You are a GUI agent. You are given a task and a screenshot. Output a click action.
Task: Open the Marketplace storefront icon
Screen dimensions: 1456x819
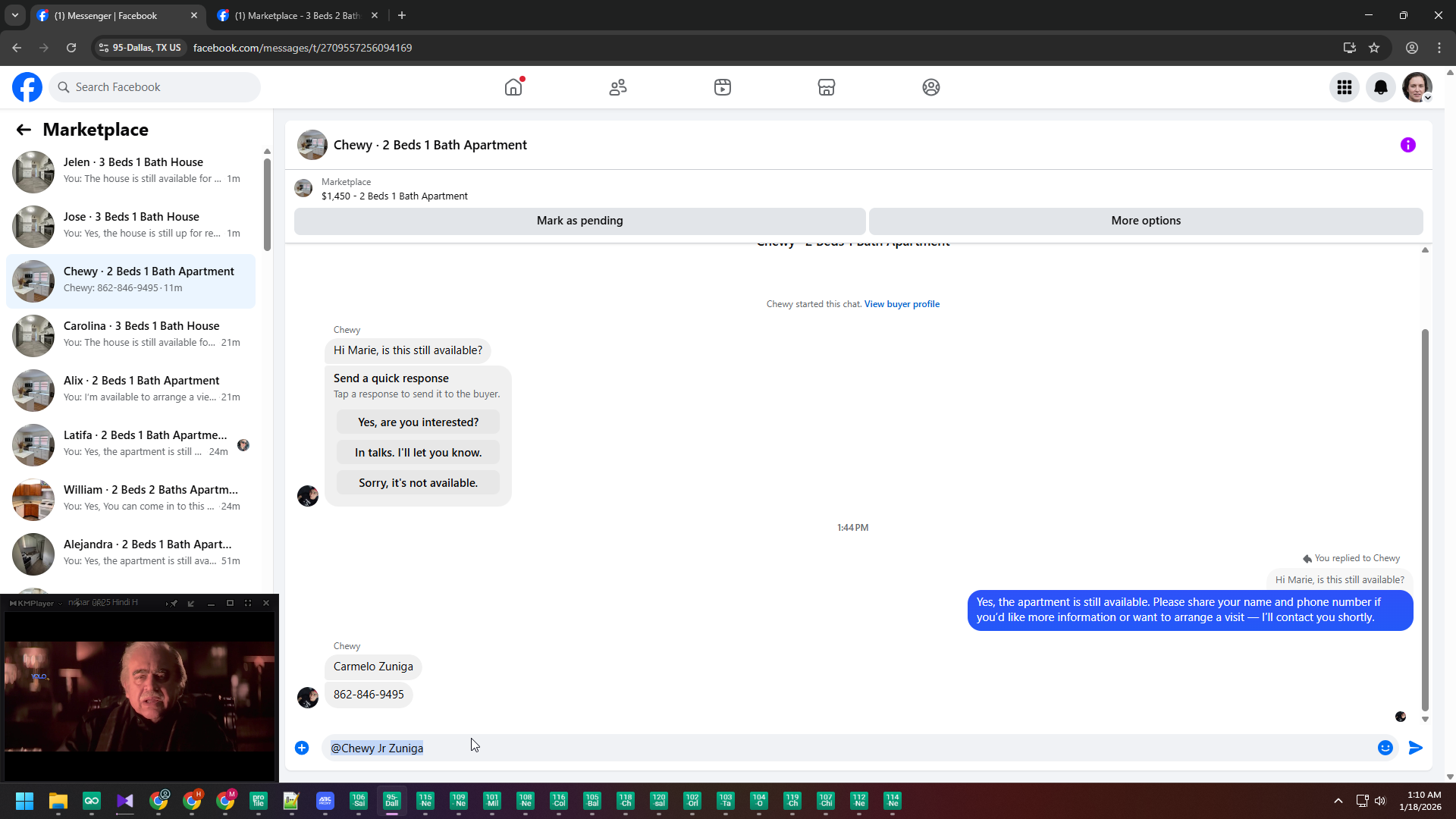827,87
